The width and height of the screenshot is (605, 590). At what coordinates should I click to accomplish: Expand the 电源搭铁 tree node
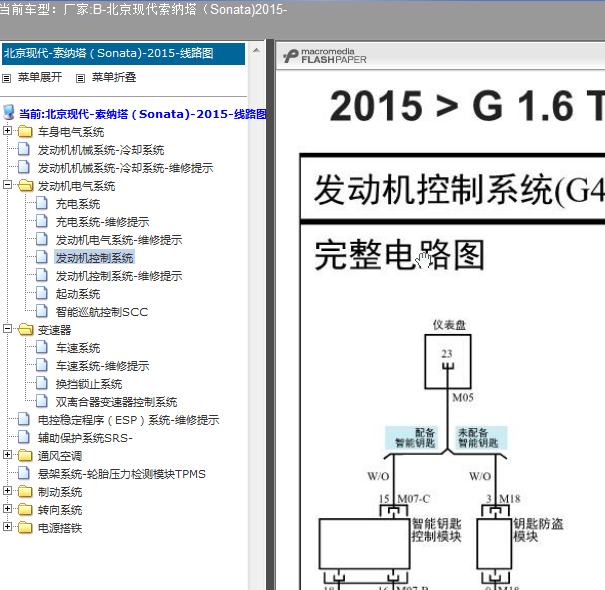7,526
